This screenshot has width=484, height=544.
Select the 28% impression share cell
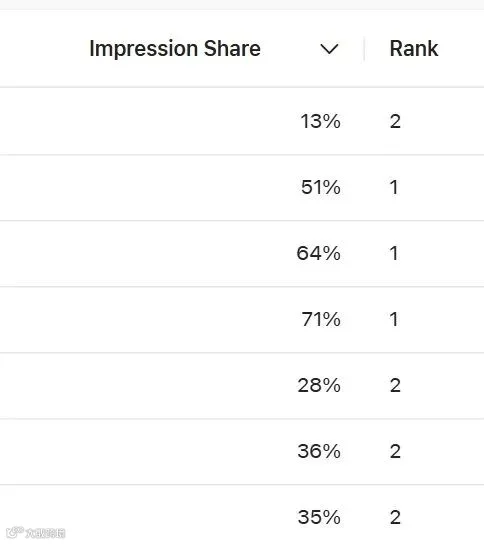(x=319, y=385)
